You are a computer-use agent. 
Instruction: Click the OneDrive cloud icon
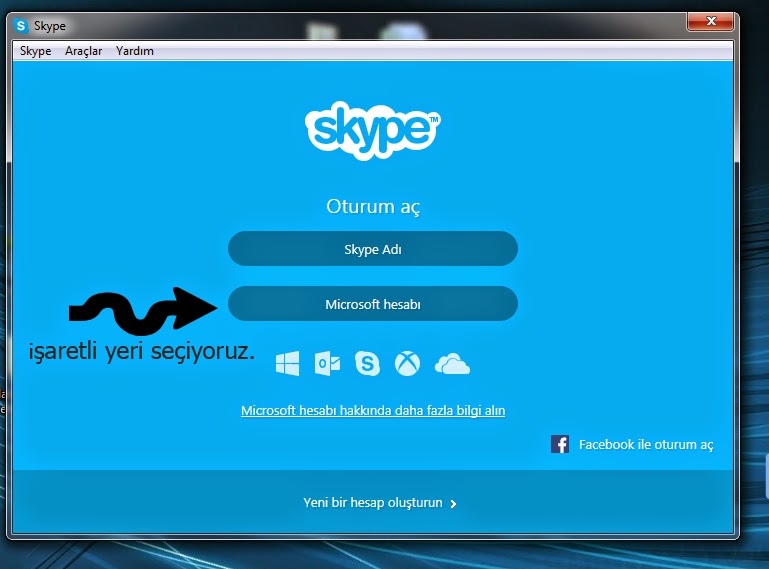[x=452, y=365]
